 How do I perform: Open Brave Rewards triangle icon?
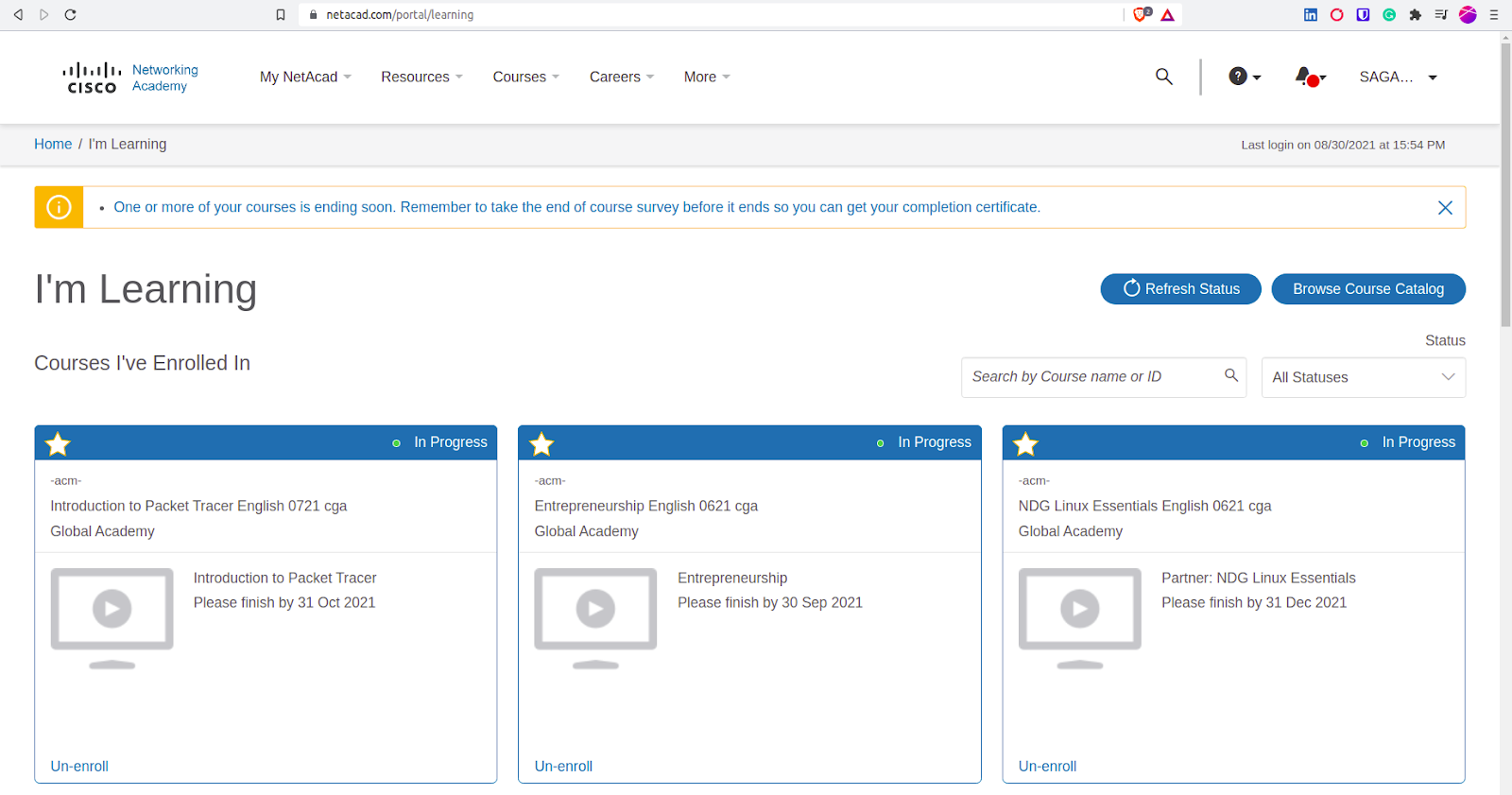[x=1168, y=15]
